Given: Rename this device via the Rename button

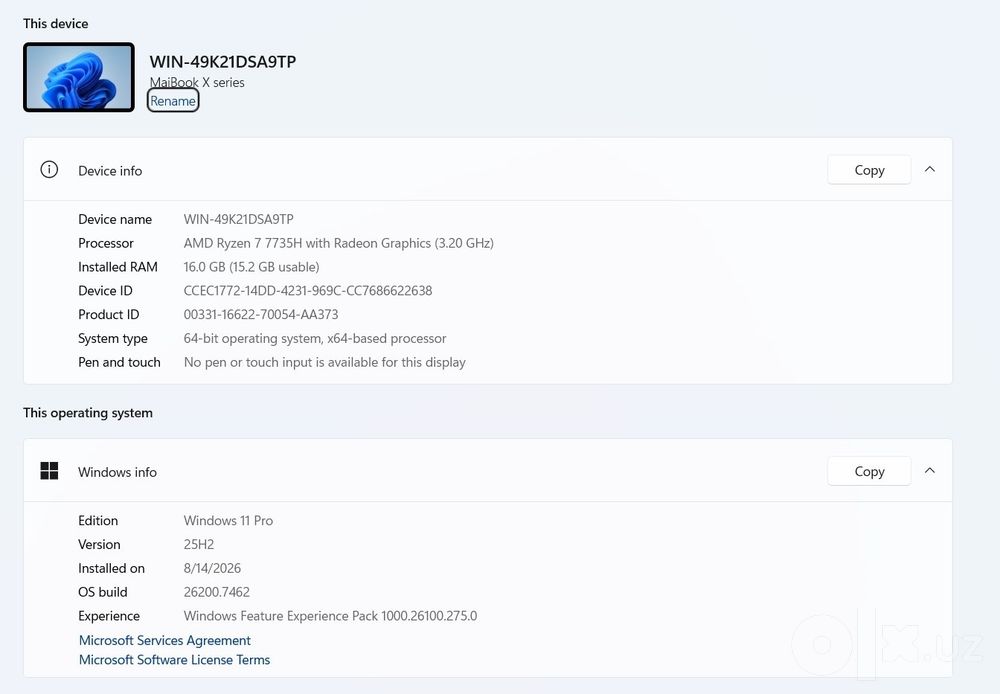Looking at the screenshot, I should (x=173, y=101).
